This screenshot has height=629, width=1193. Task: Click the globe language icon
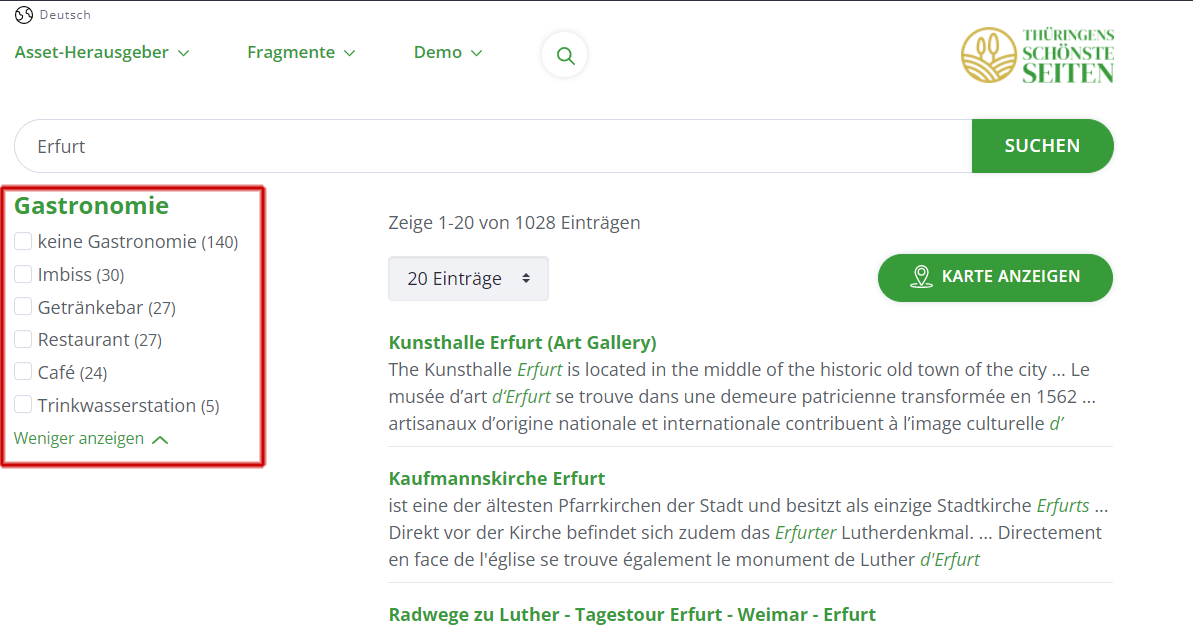[x=24, y=14]
